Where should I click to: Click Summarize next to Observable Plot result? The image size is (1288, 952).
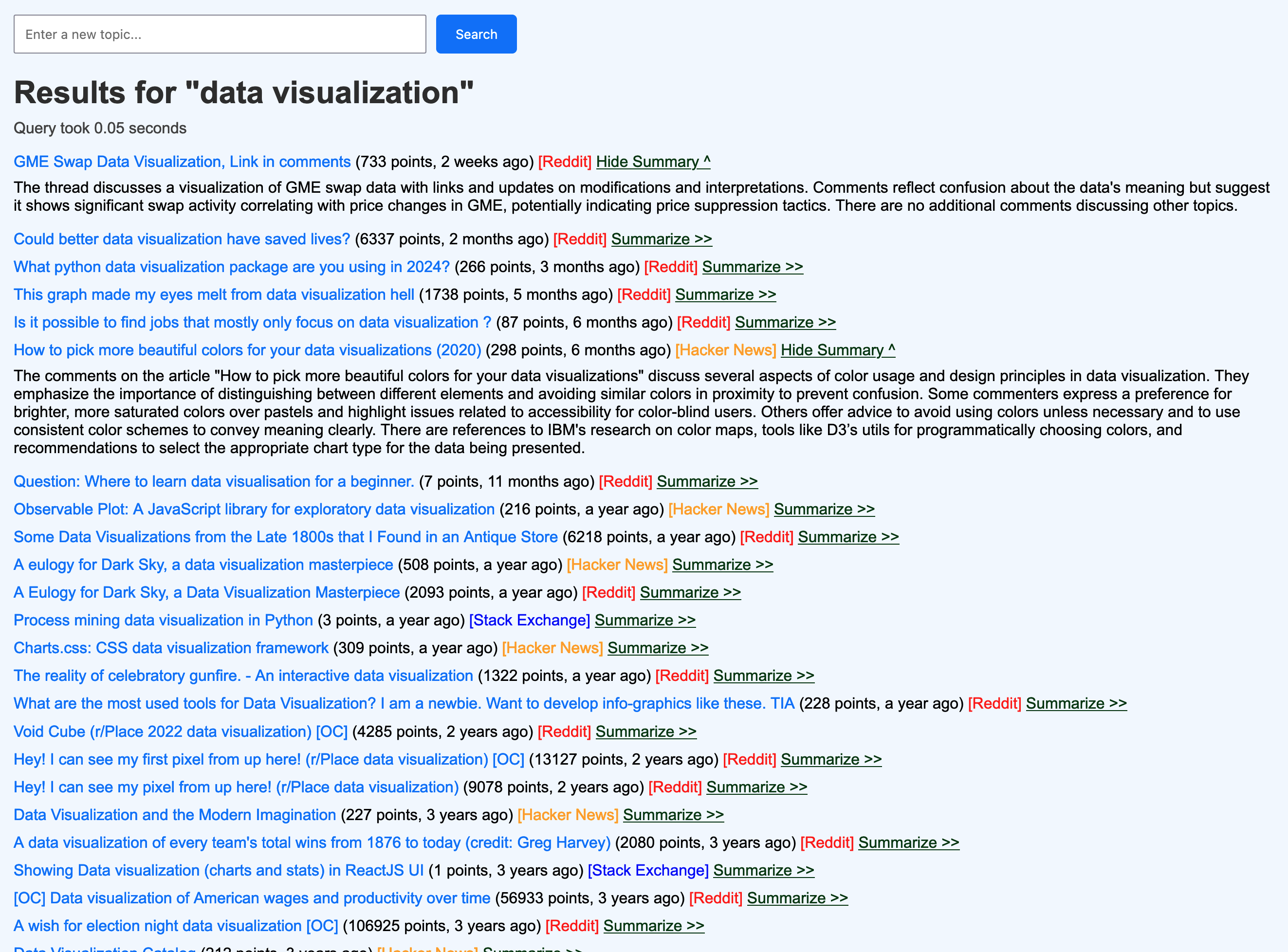[824, 510]
